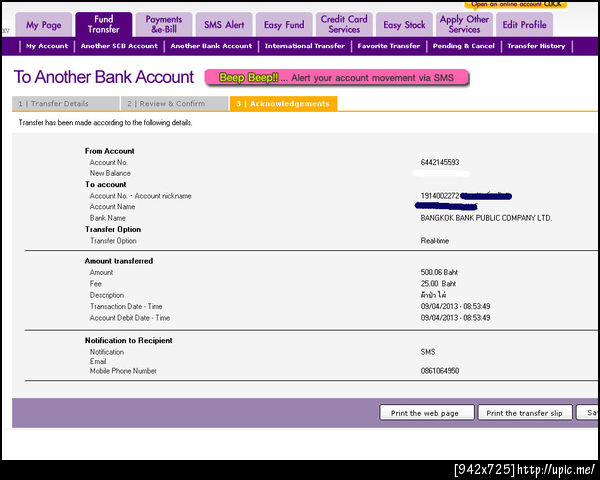The height and width of the screenshot is (480, 600).
Task: Click Open an online account banner
Action: click(515, 4)
